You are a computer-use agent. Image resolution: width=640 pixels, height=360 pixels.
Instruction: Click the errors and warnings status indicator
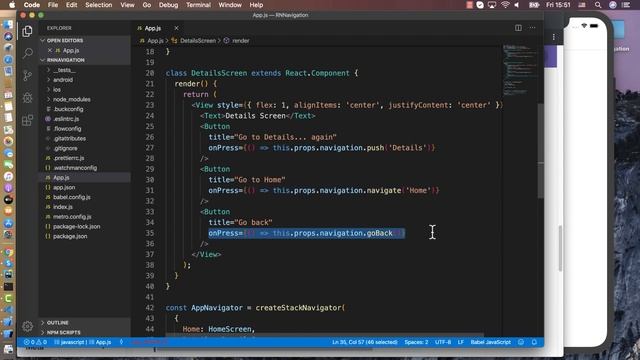(x=35, y=342)
